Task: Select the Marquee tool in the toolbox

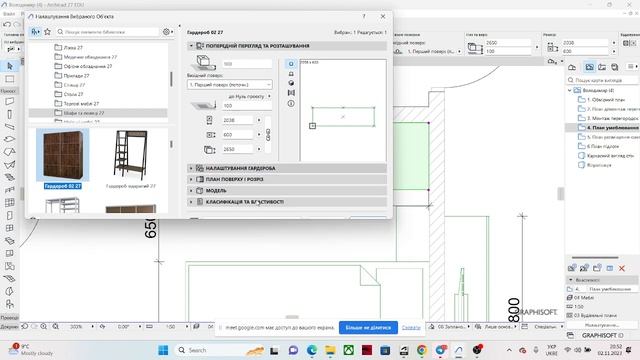Action: (x=10, y=79)
